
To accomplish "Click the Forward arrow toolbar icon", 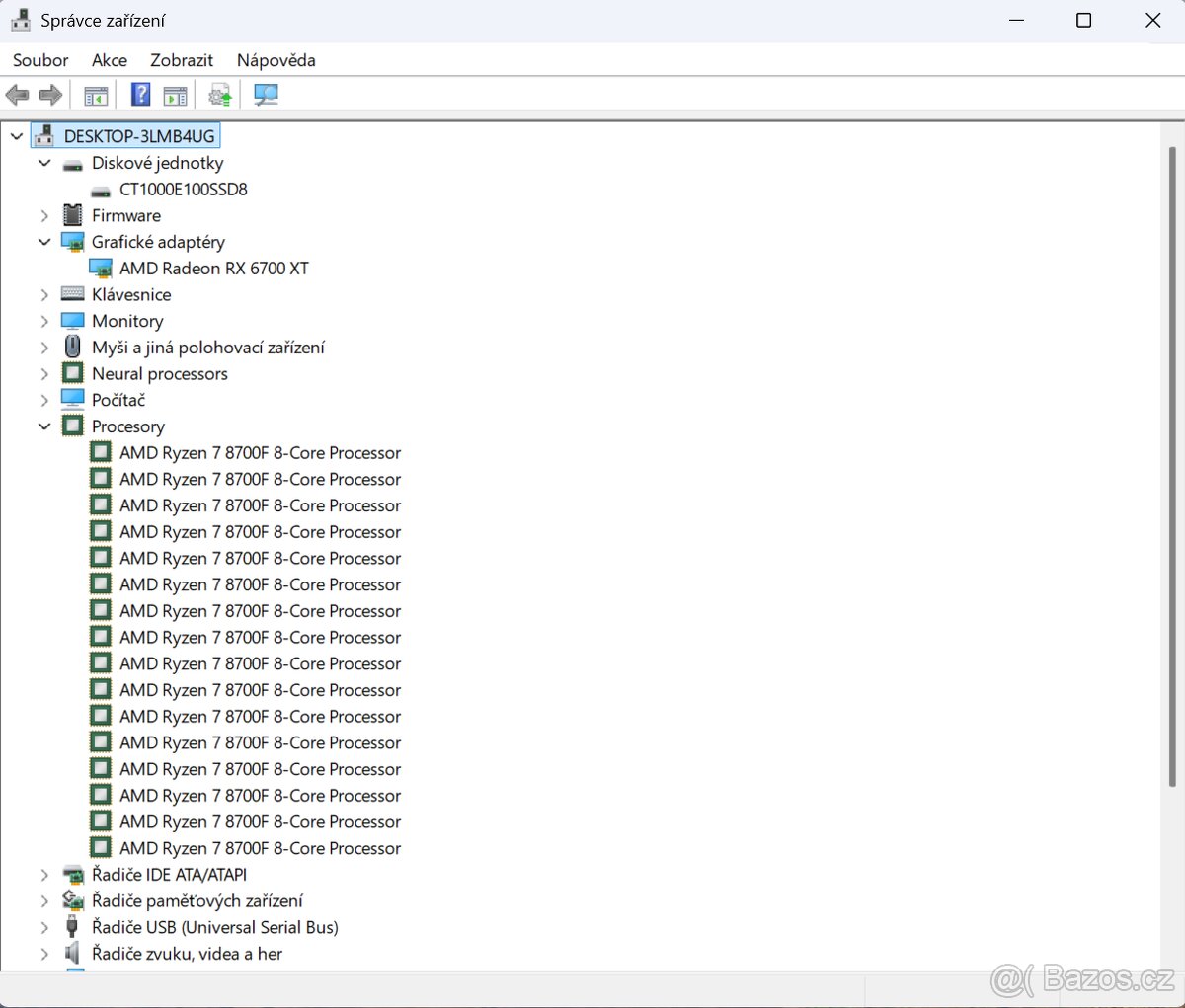I will coord(50,95).
